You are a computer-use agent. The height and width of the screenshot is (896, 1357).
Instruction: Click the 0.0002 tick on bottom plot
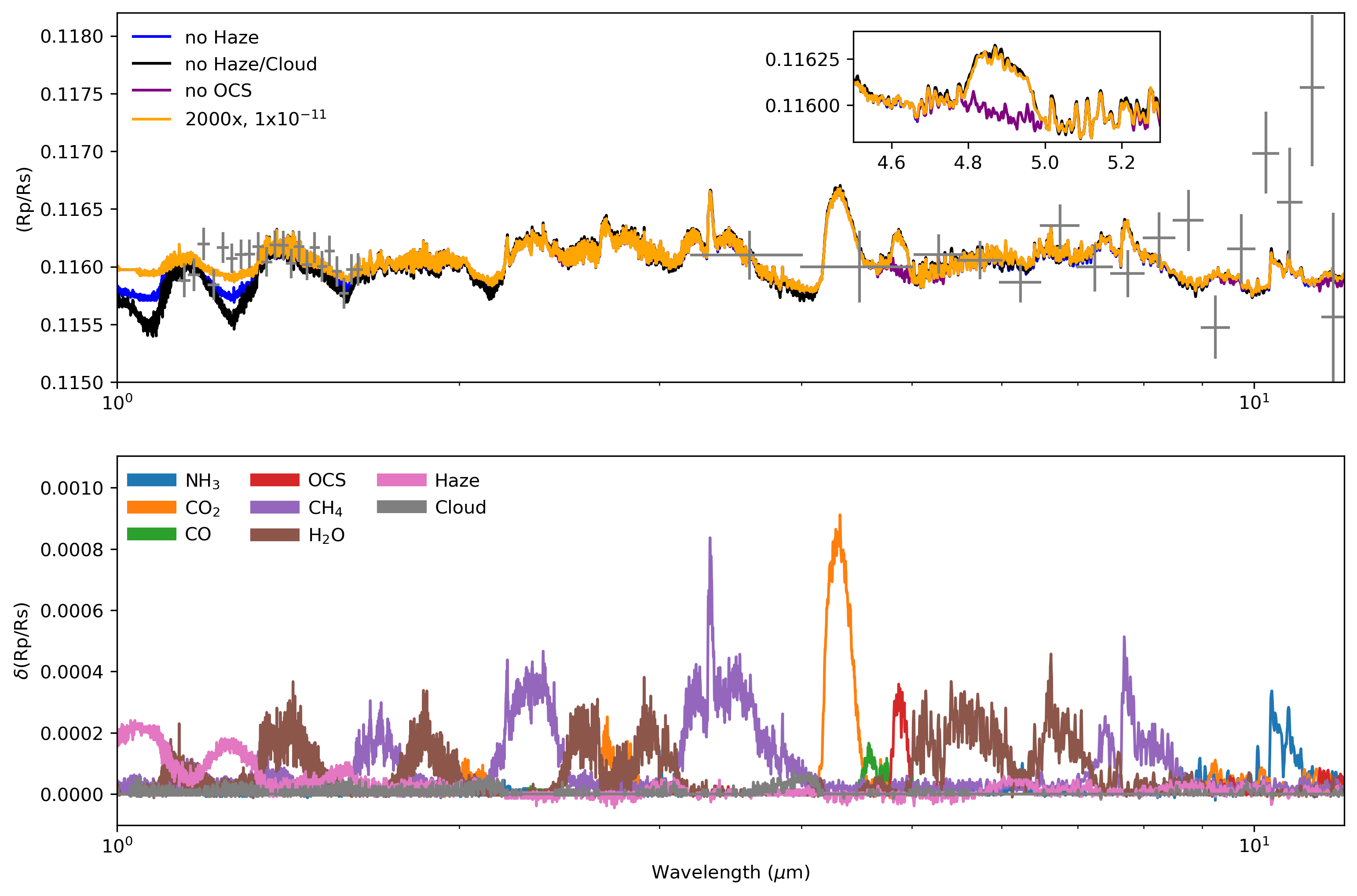coord(72,733)
